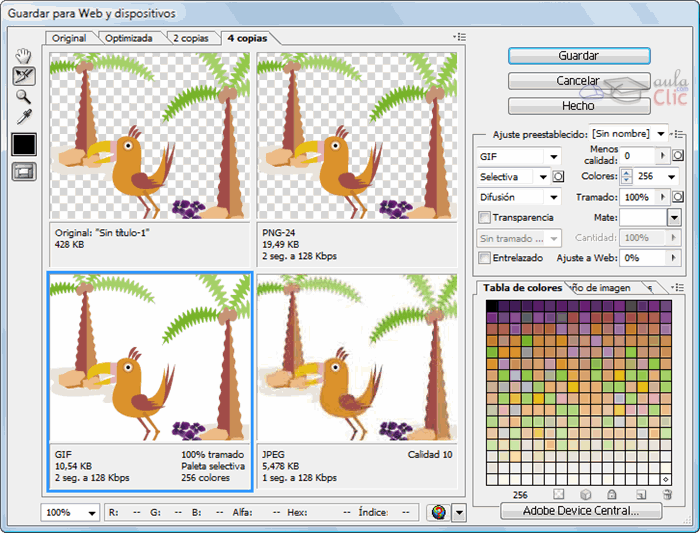This screenshot has height=533, width=700.
Task: Select the Eyedropper tool
Action: point(24,118)
